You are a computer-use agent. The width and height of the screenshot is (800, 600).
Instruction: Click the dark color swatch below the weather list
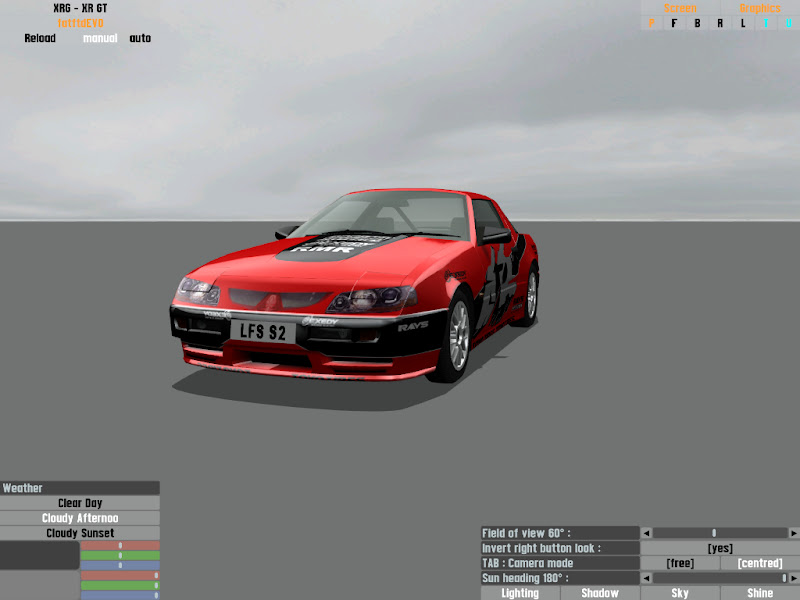click(39, 555)
